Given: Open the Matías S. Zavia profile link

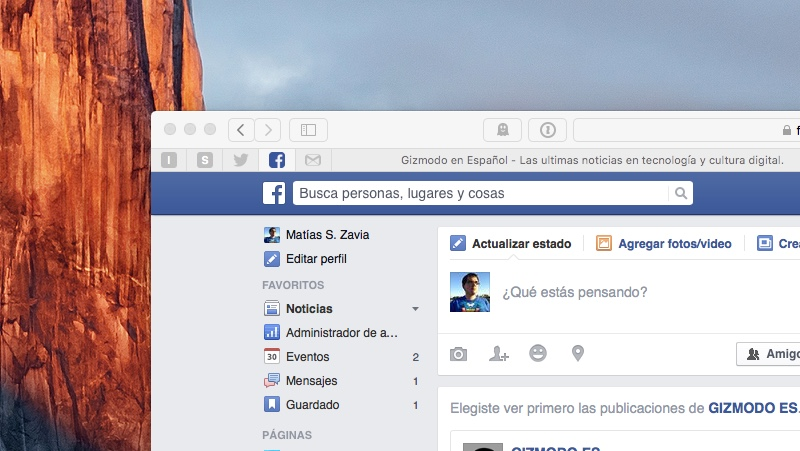Looking at the screenshot, I should 327,235.
